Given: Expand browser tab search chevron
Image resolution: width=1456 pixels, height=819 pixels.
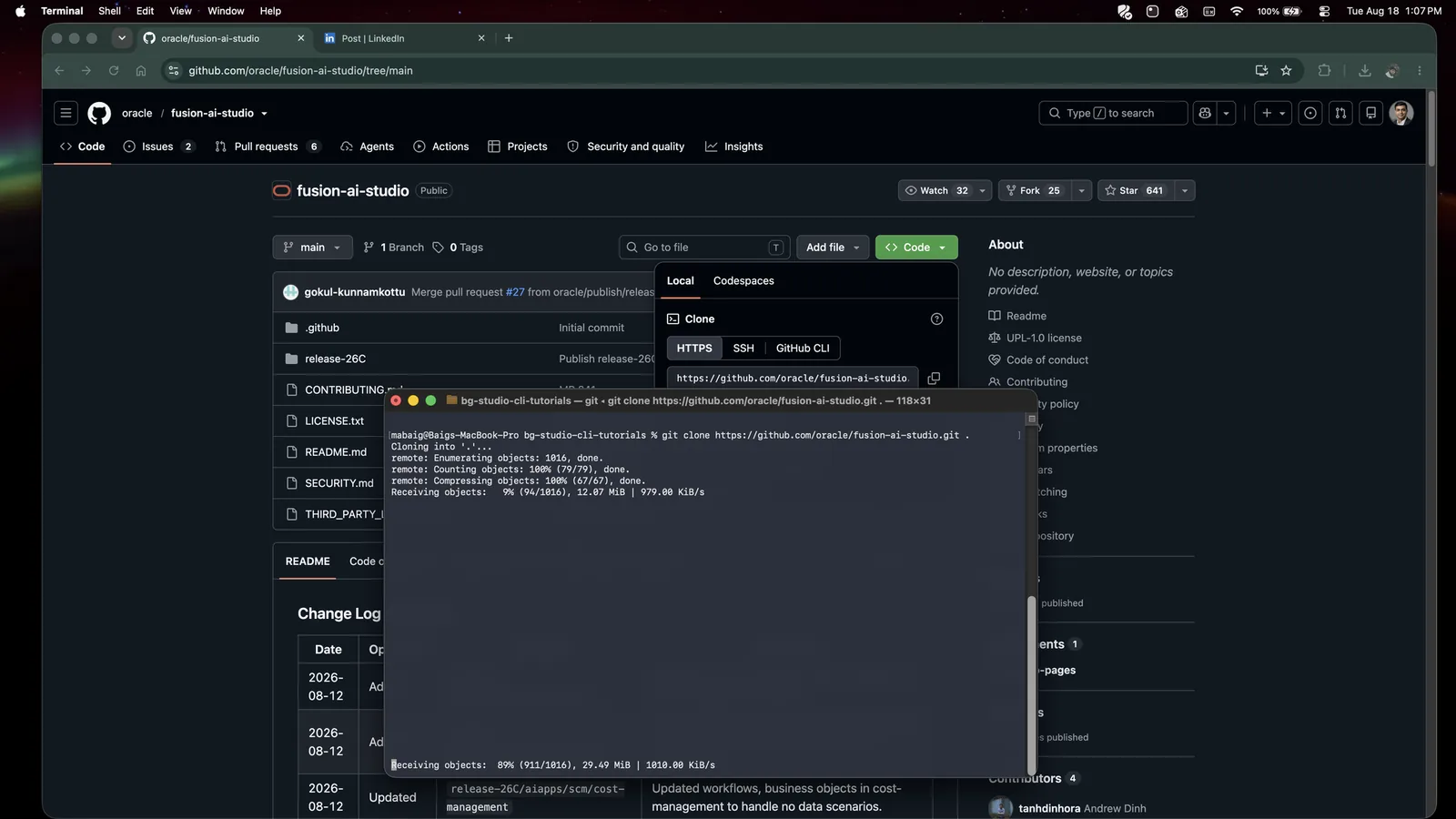Looking at the screenshot, I should click(121, 38).
